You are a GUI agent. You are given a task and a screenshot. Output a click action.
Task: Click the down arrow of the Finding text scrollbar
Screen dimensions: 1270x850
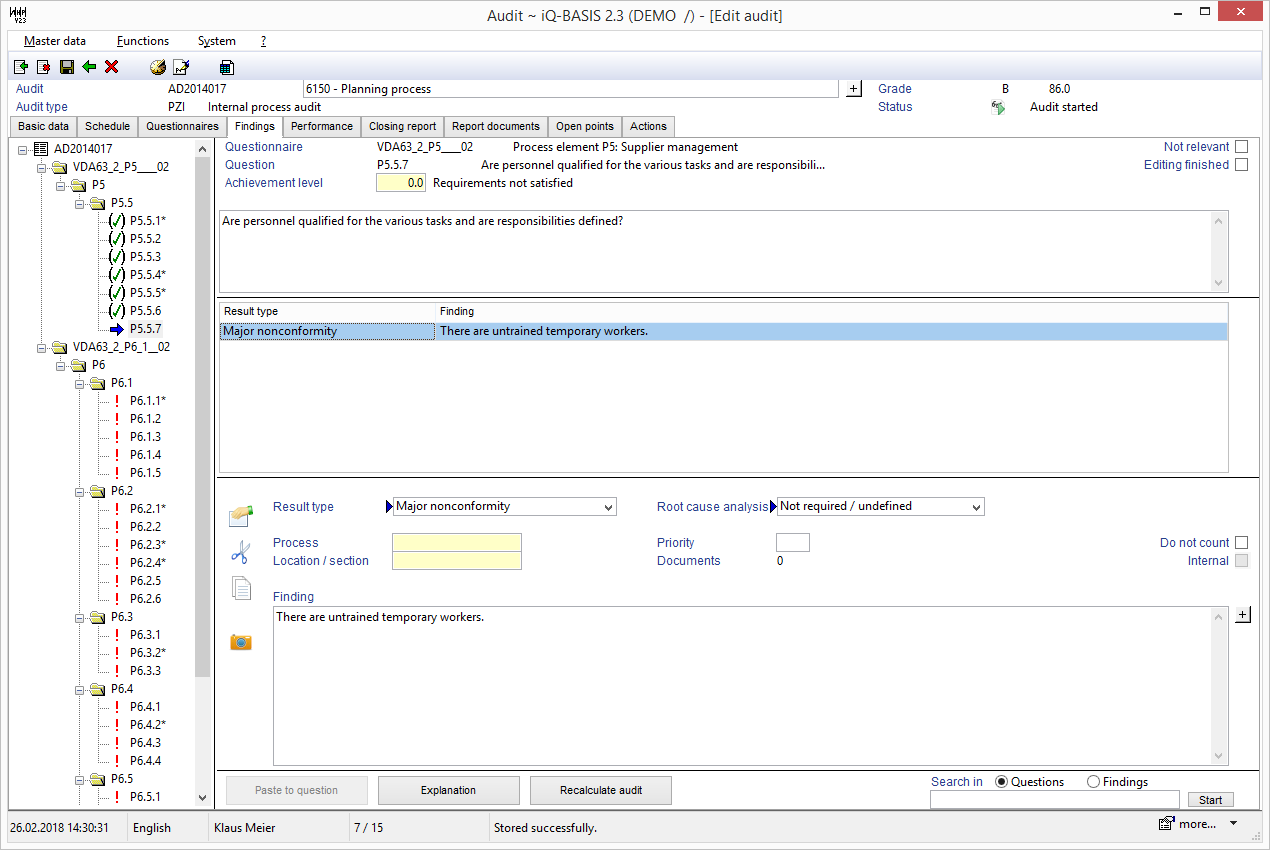click(1218, 756)
